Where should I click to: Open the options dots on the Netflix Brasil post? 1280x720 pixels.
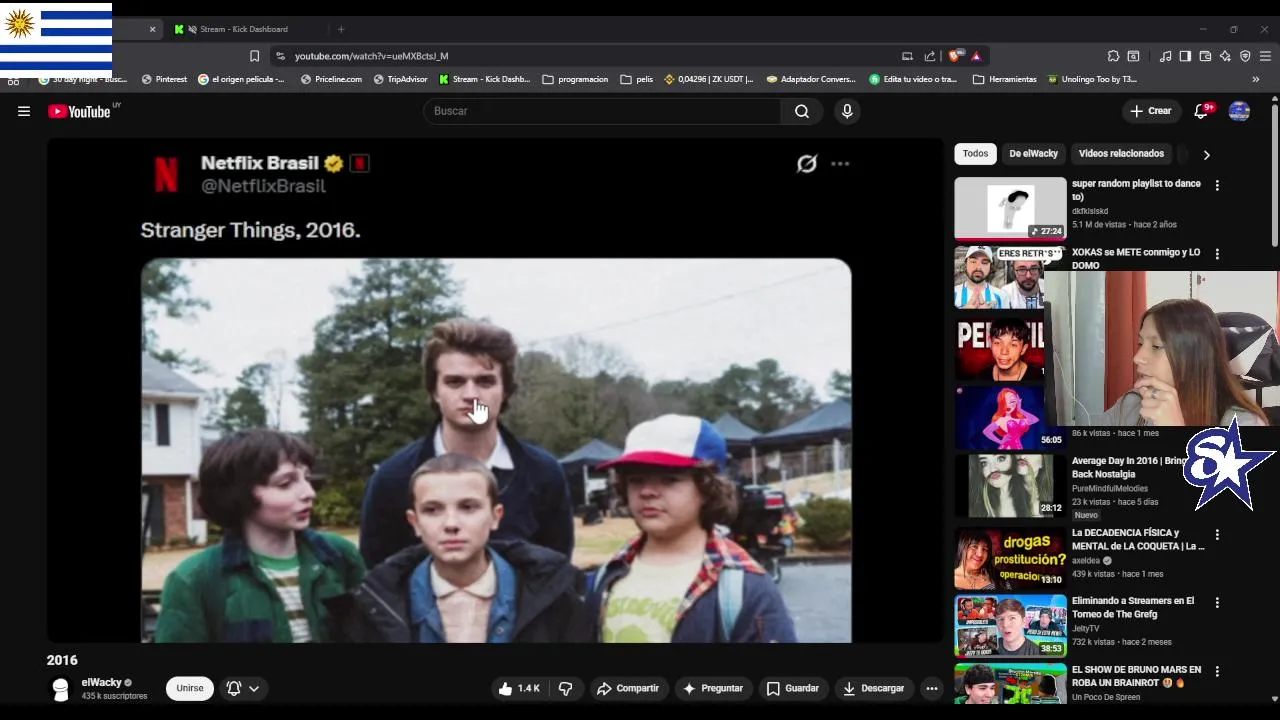point(840,164)
